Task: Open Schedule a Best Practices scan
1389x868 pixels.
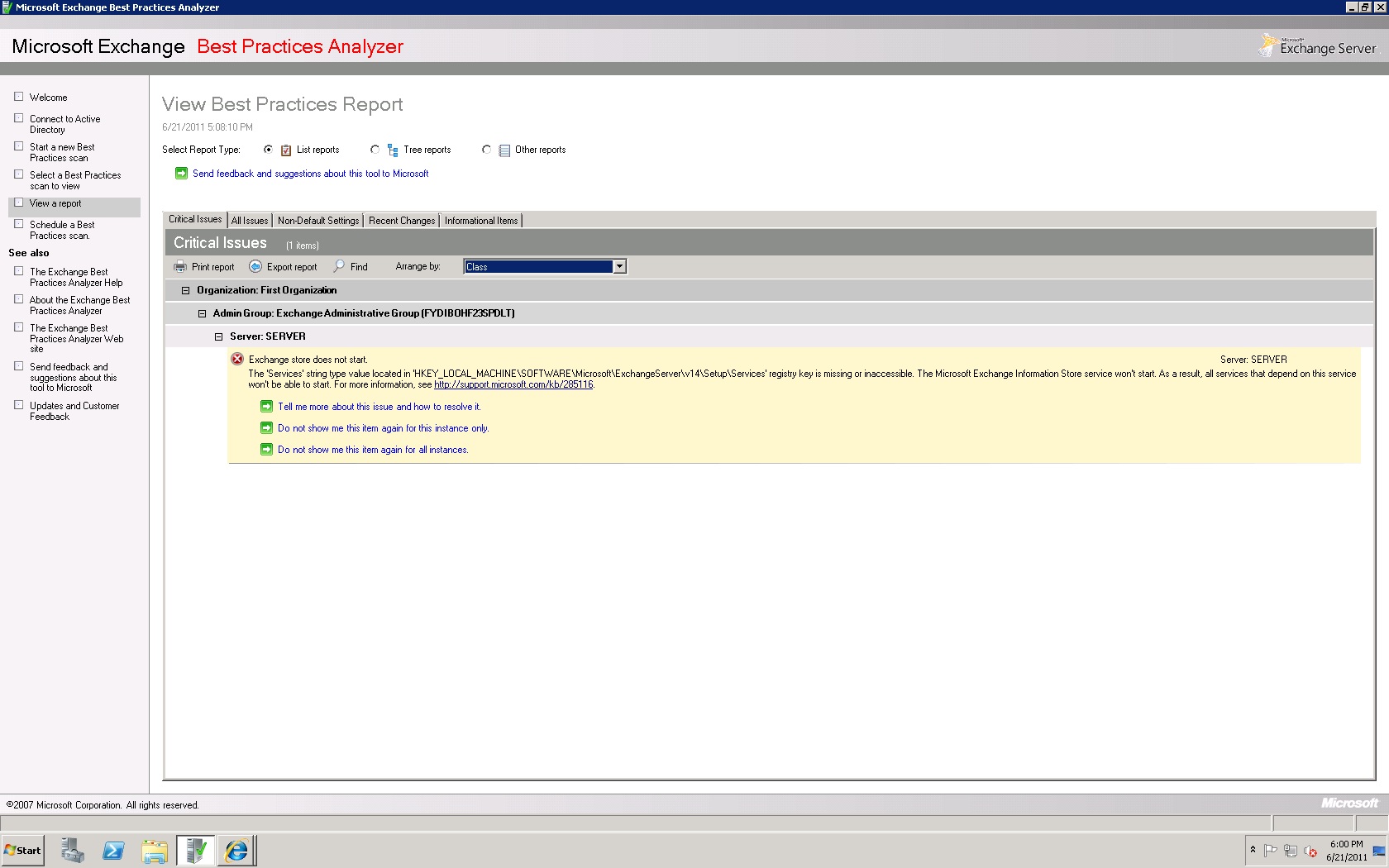Action: click(x=62, y=230)
